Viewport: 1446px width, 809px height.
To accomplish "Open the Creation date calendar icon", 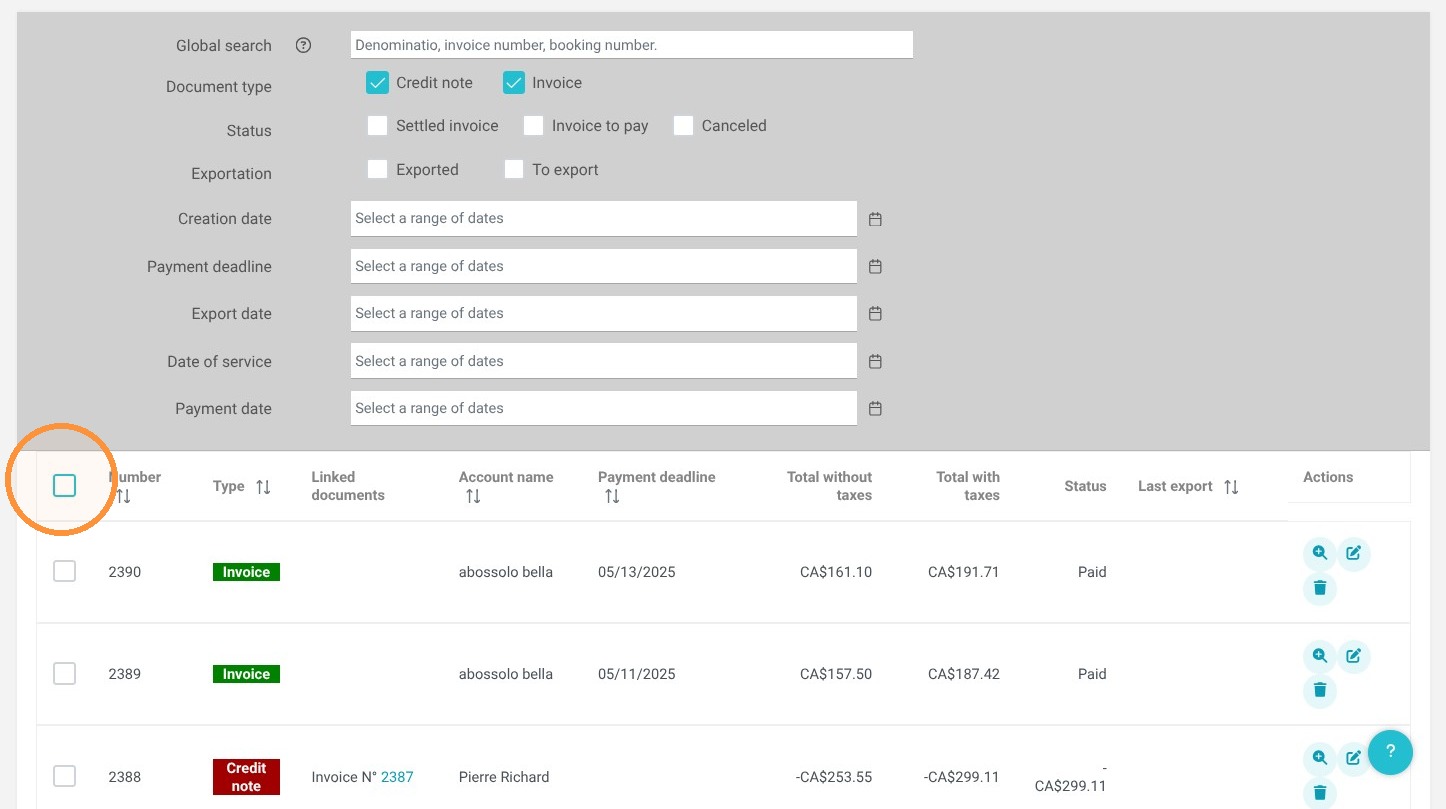I will (x=875, y=219).
